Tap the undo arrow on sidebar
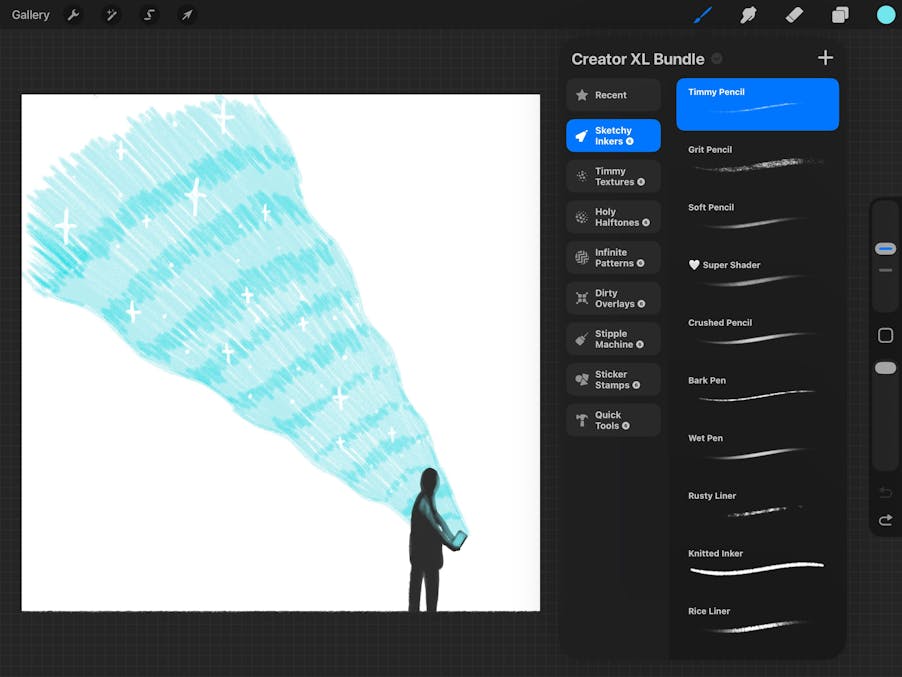The image size is (902, 677). [885, 493]
